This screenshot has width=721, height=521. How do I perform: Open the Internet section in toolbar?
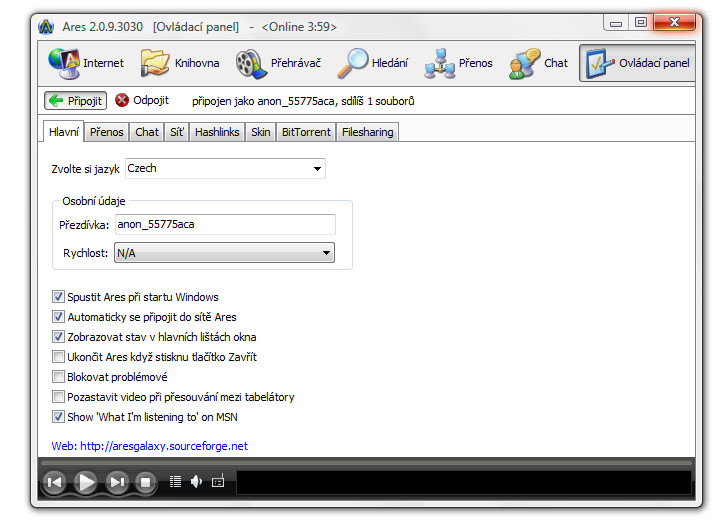[x=86, y=63]
